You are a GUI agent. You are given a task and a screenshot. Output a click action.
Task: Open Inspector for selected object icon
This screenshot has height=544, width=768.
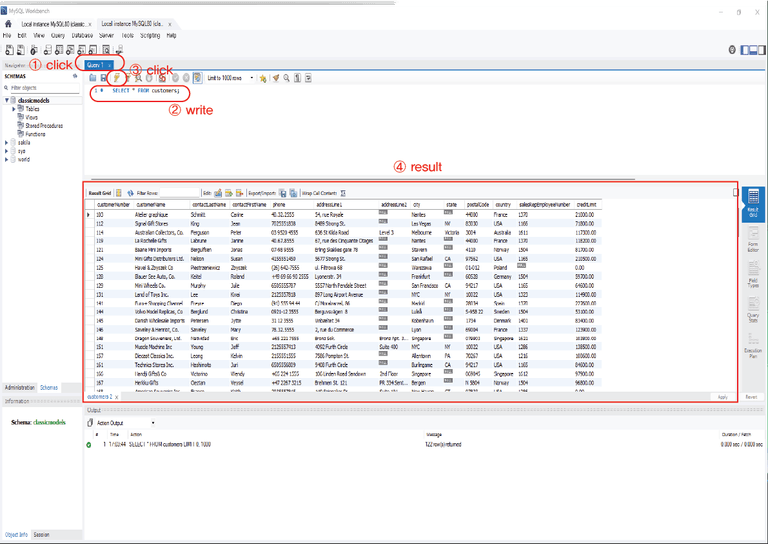click(34, 50)
